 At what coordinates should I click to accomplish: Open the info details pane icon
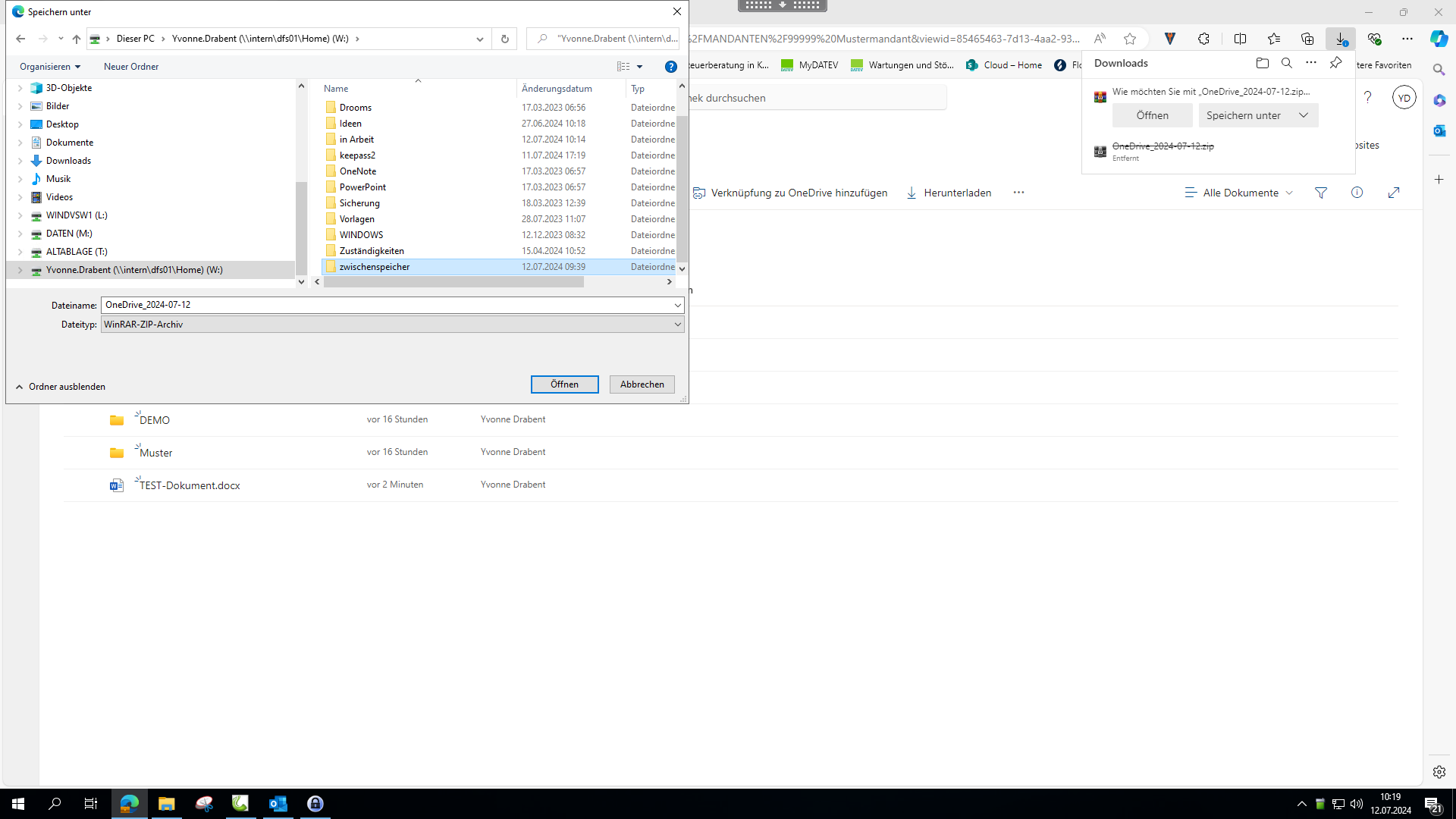[x=1357, y=193]
